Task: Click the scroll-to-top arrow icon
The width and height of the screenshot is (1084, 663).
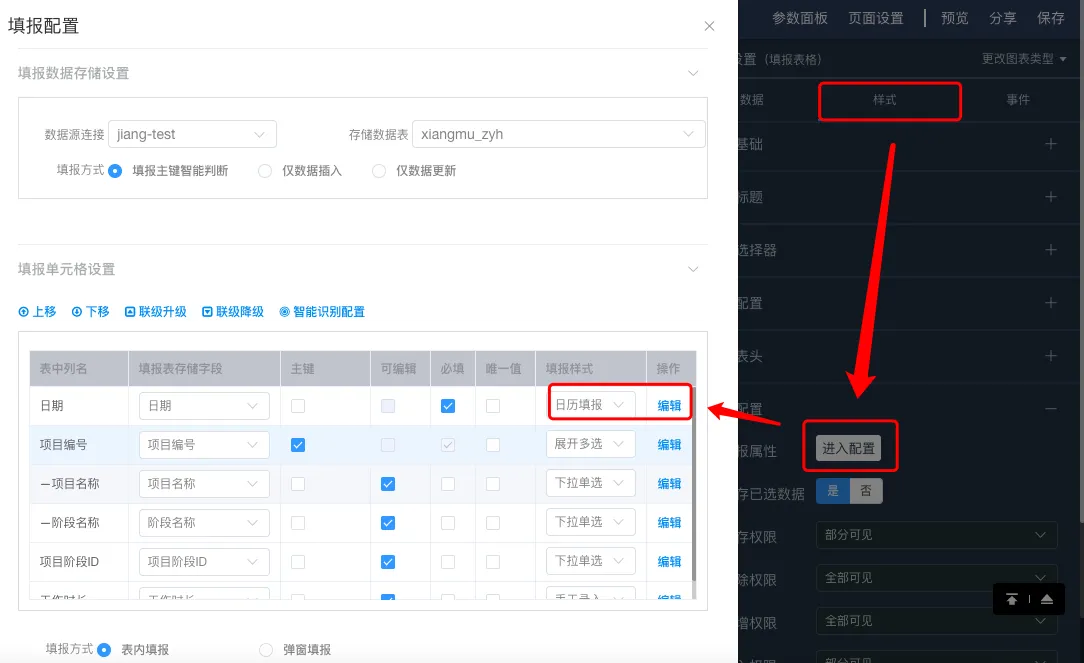Action: pyautogui.click(x=1011, y=599)
